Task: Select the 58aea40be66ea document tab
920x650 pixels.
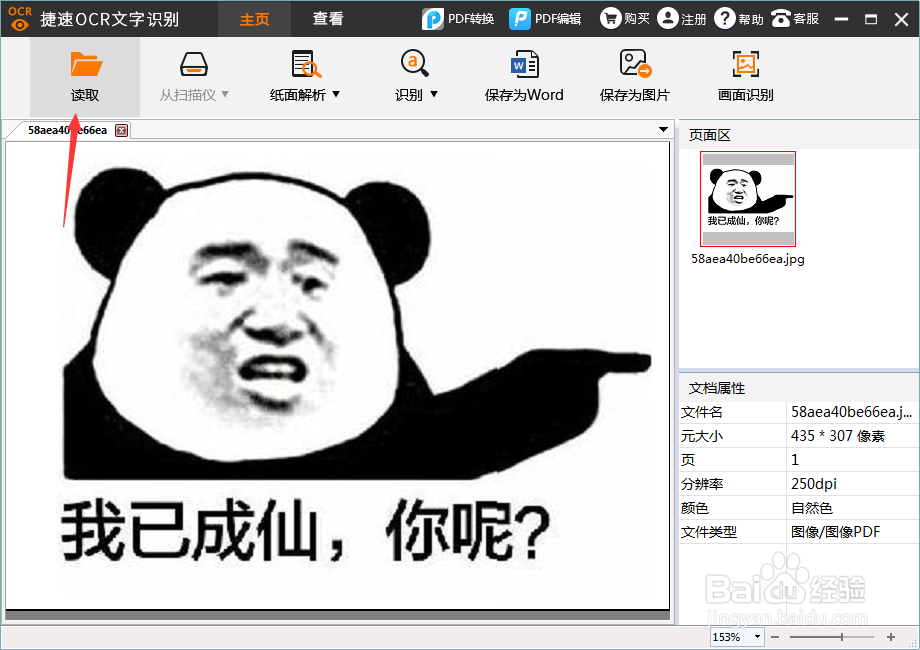Action: click(67, 130)
